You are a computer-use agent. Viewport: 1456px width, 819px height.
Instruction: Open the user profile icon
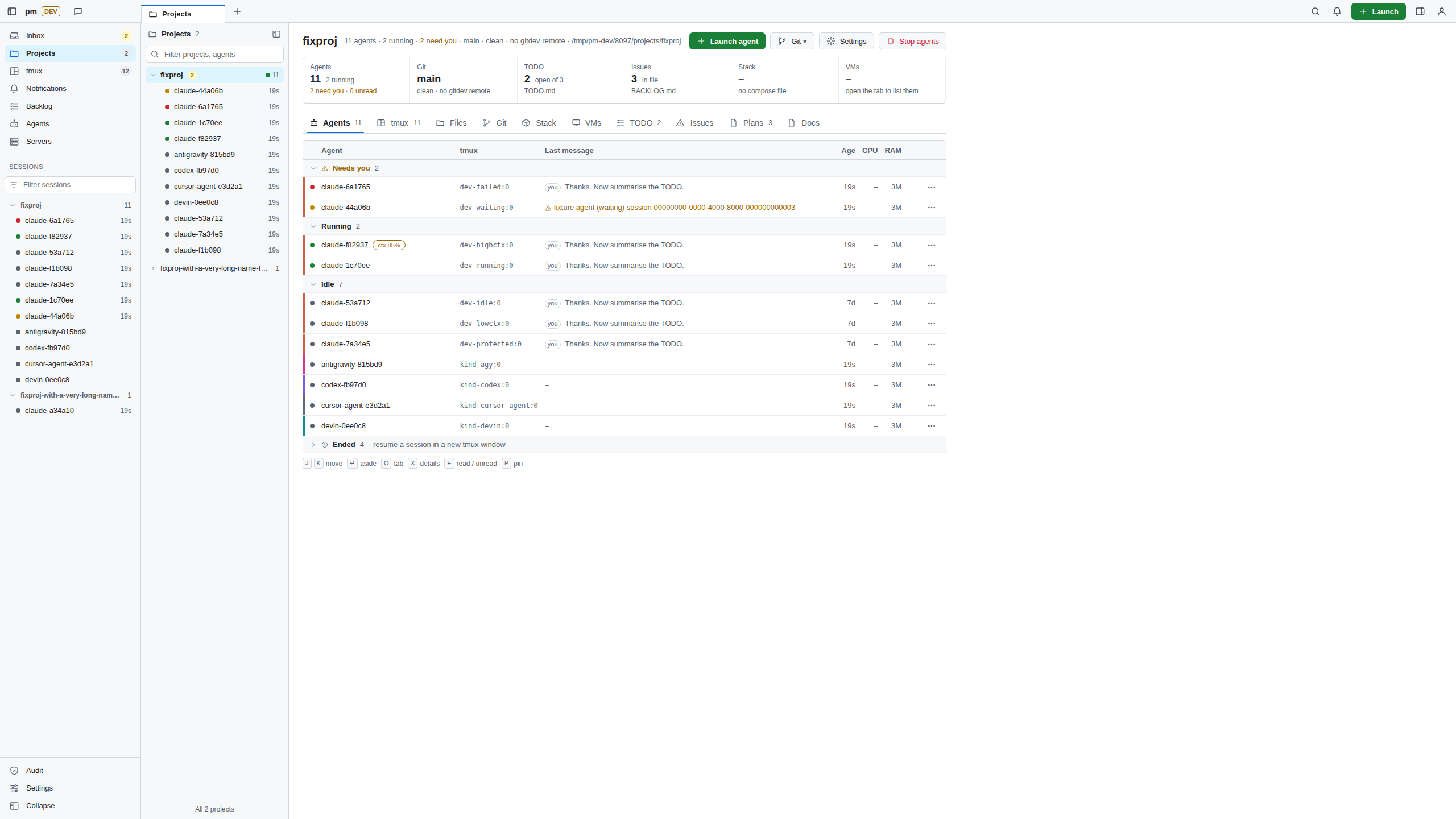(1442, 11)
